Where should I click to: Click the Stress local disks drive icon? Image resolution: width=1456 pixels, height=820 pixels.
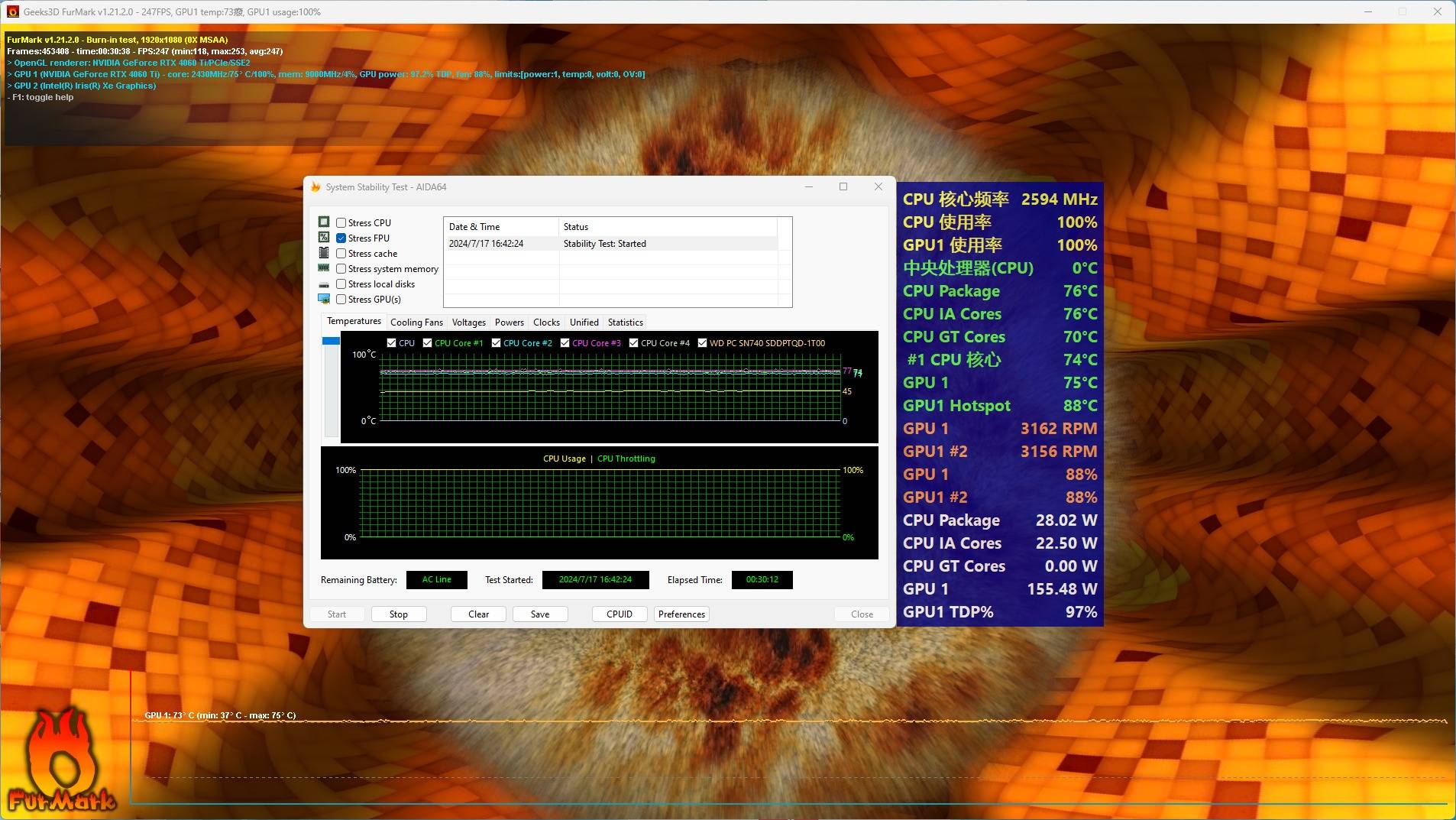pyautogui.click(x=324, y=284)
